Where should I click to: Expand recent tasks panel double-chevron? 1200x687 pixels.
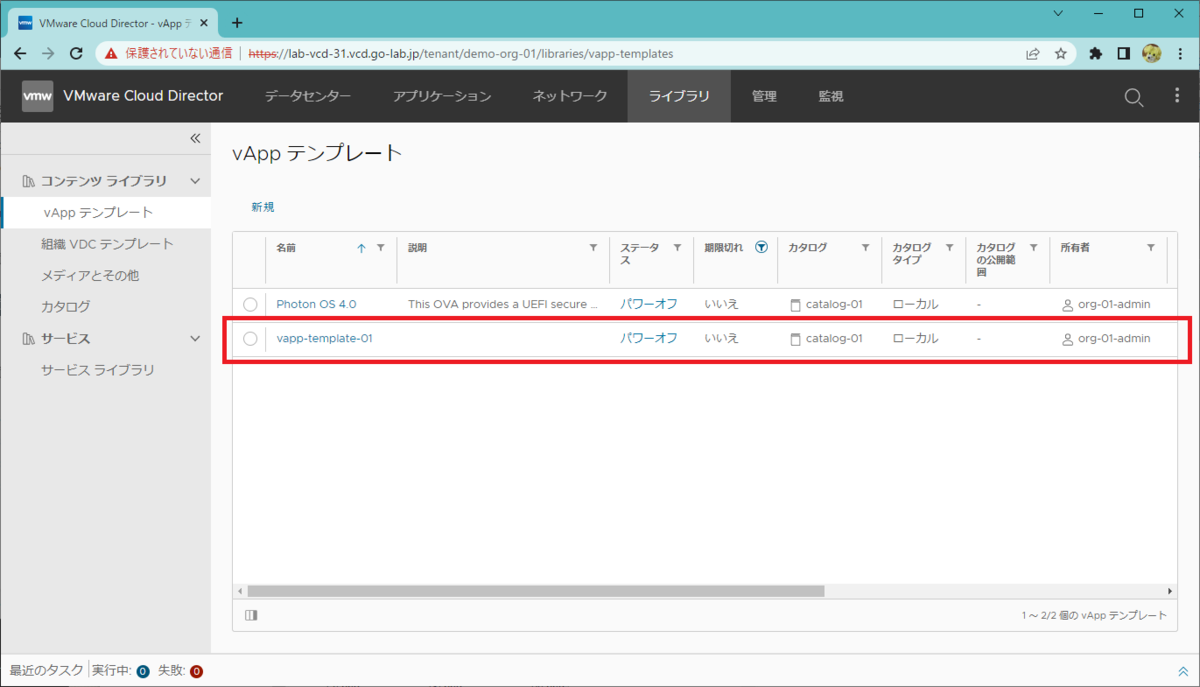pyautogui.click(x=1183, y=671)
